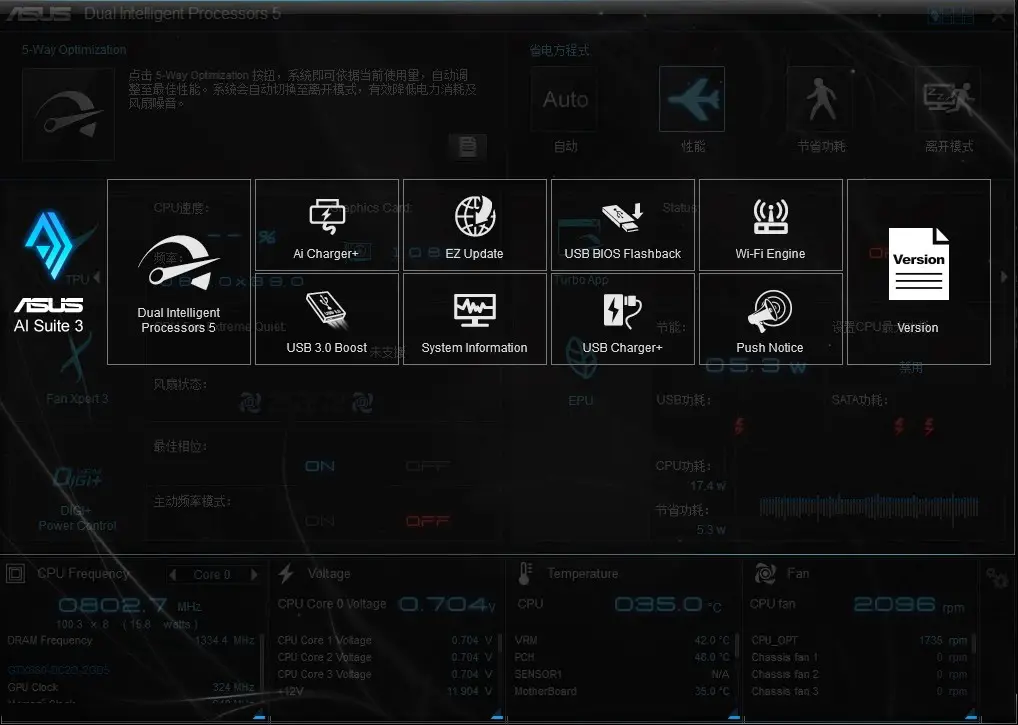Click the 5-Way Optimization heading
This screenshot has height=725, width=1018.
(74, 50)
